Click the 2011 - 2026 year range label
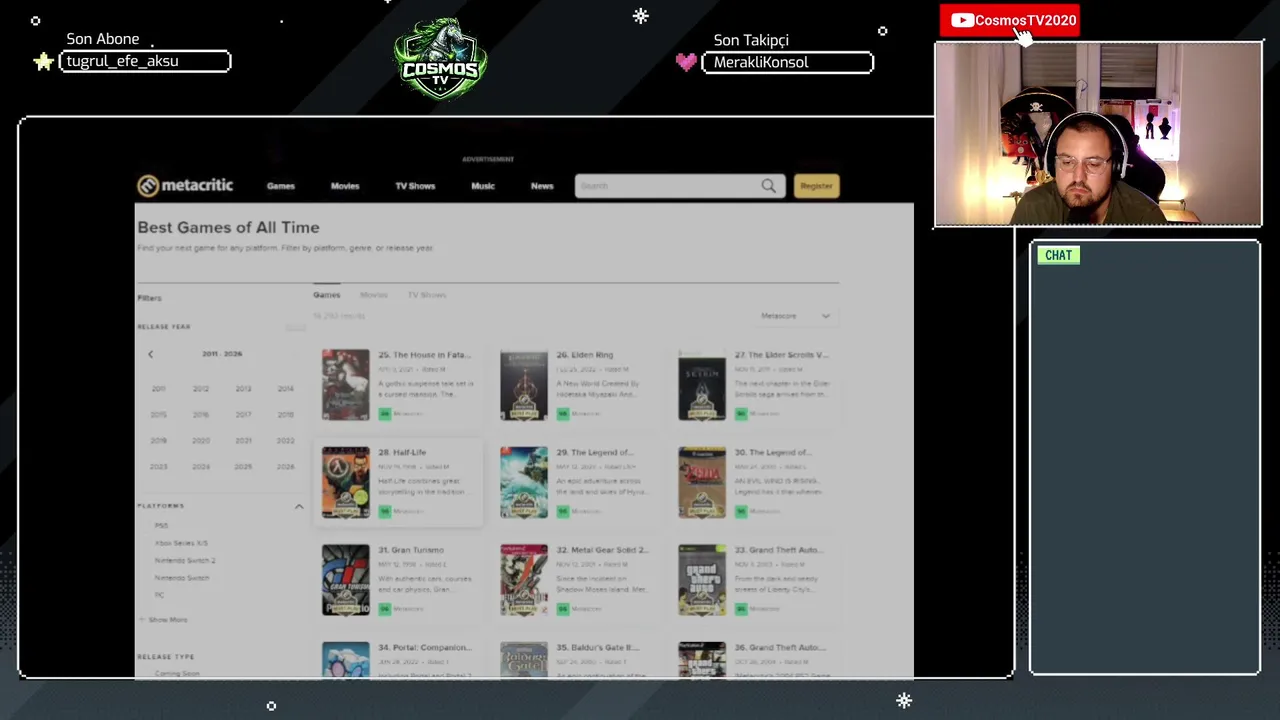The height and width of the screenshot is (720, 1280). (222, 354)
